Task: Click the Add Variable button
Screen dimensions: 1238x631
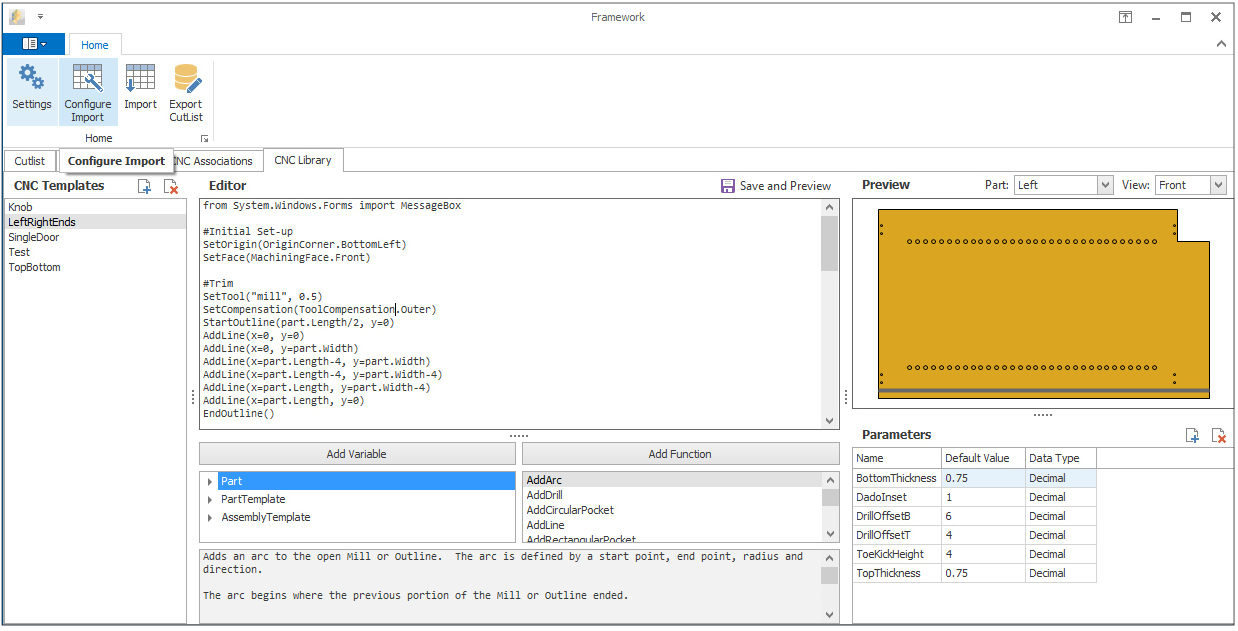Action: [356, 454]
